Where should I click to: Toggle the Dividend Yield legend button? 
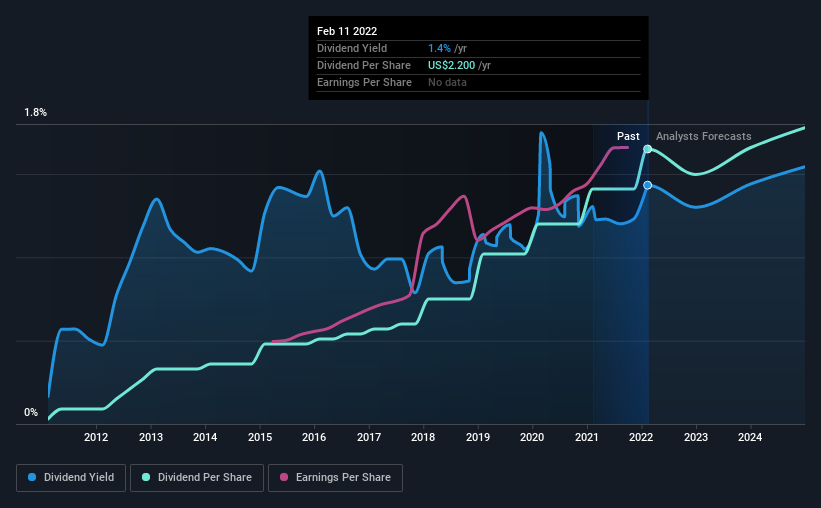point(71,478)
